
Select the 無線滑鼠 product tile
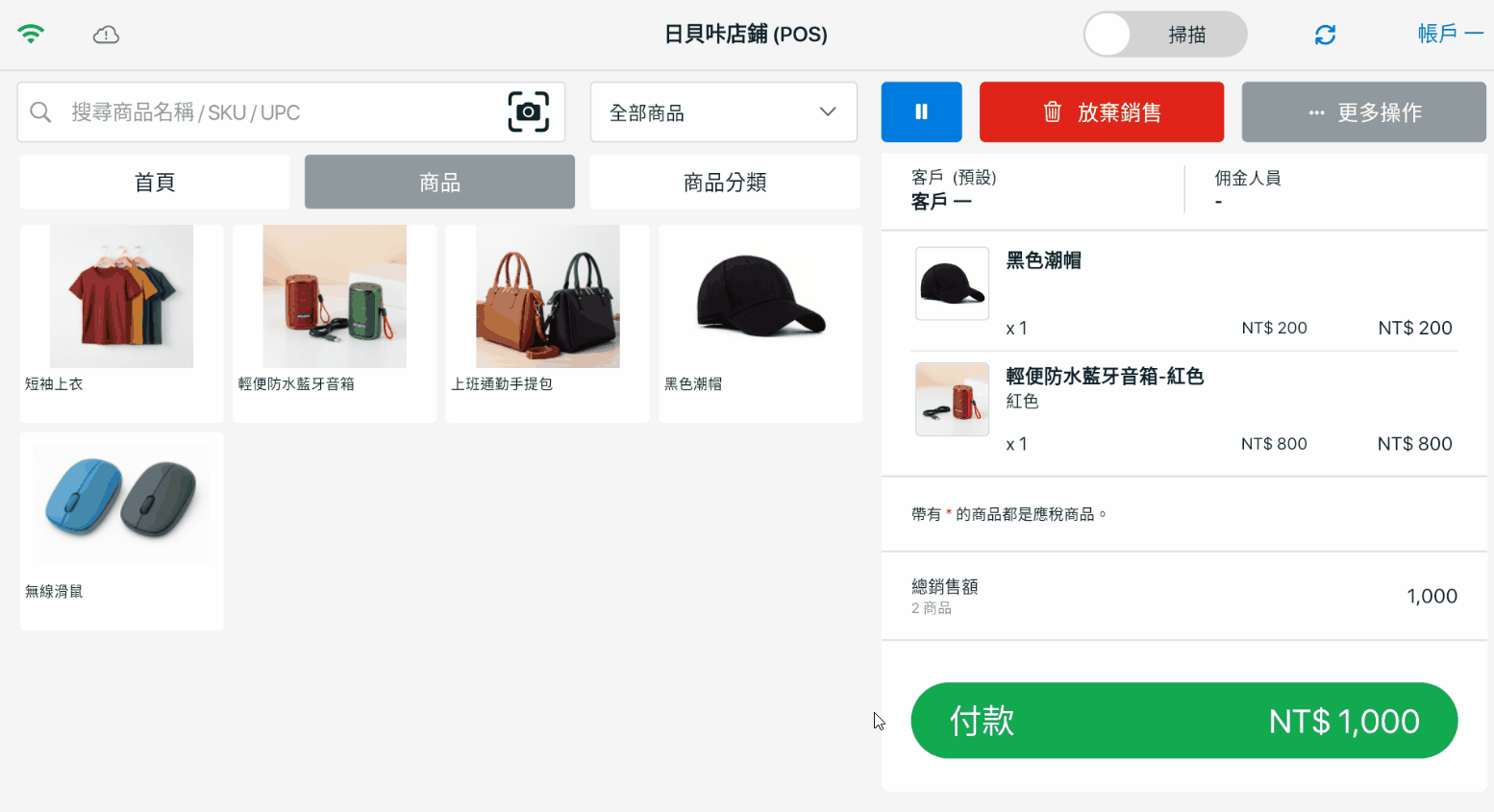point(121,529)
